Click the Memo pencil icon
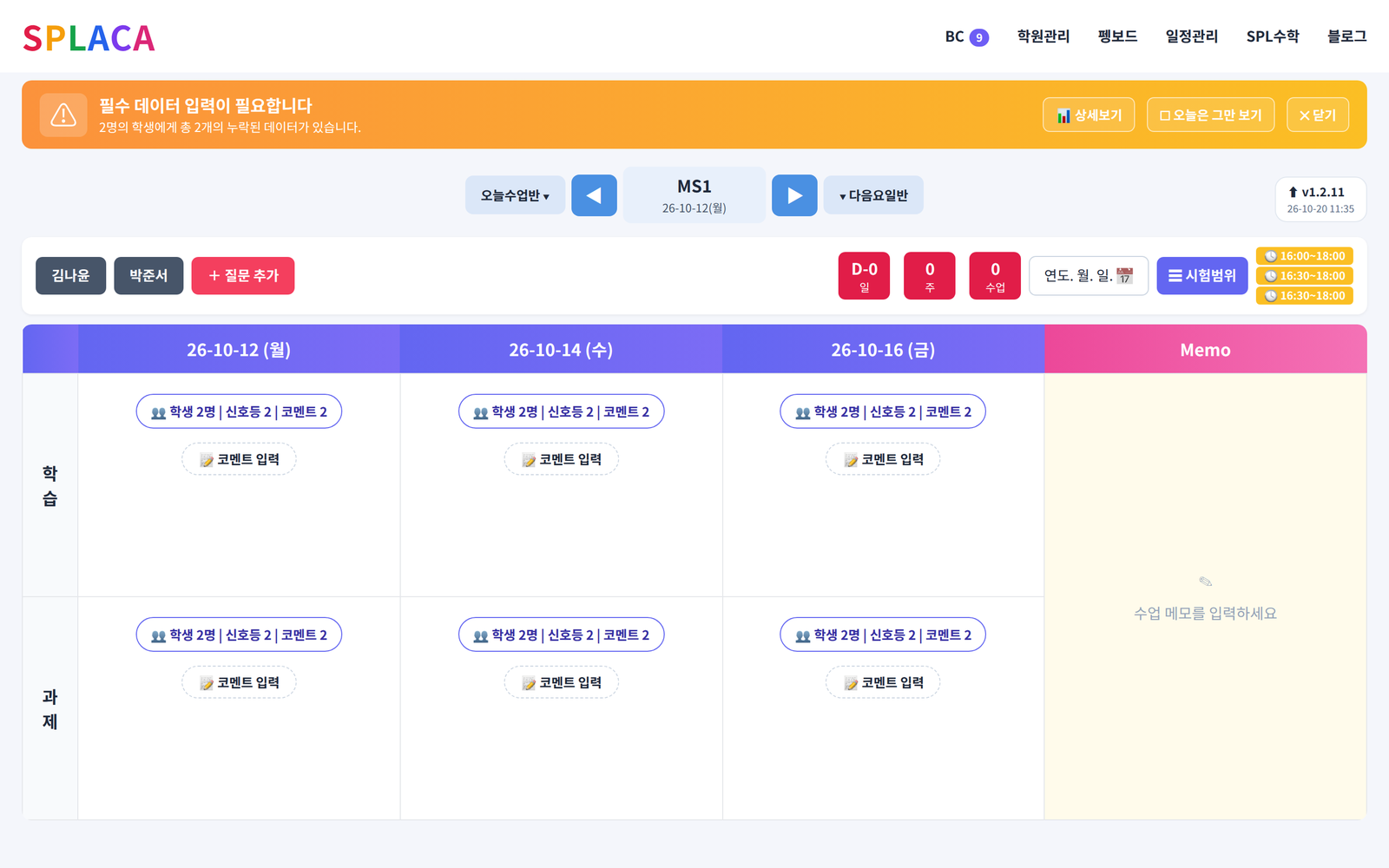 click(1205, 582)
